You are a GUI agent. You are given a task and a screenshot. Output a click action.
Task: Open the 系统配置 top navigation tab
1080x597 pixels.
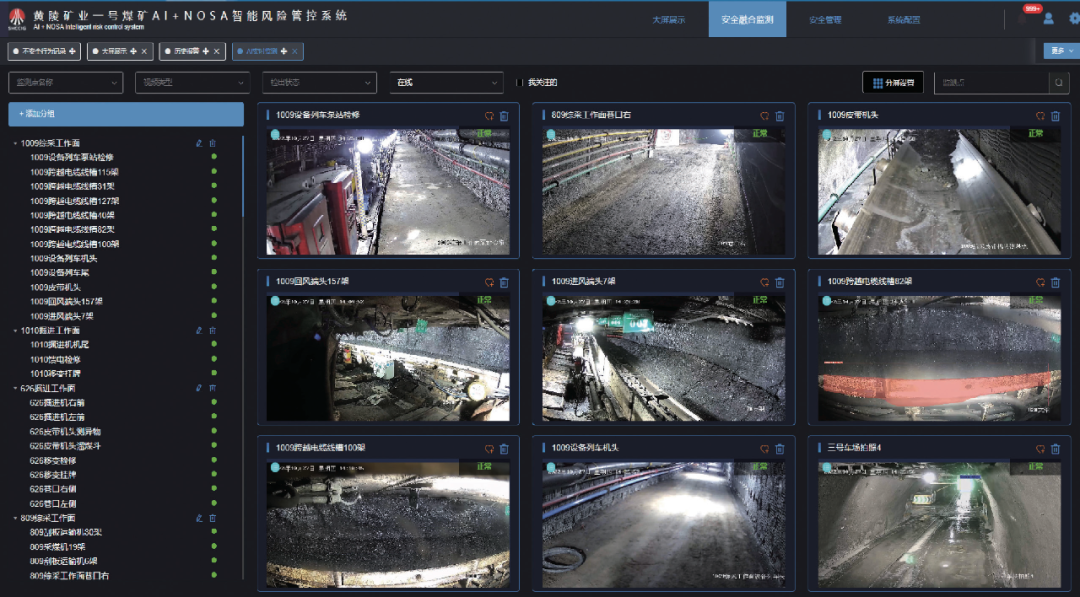pos(904,20)
